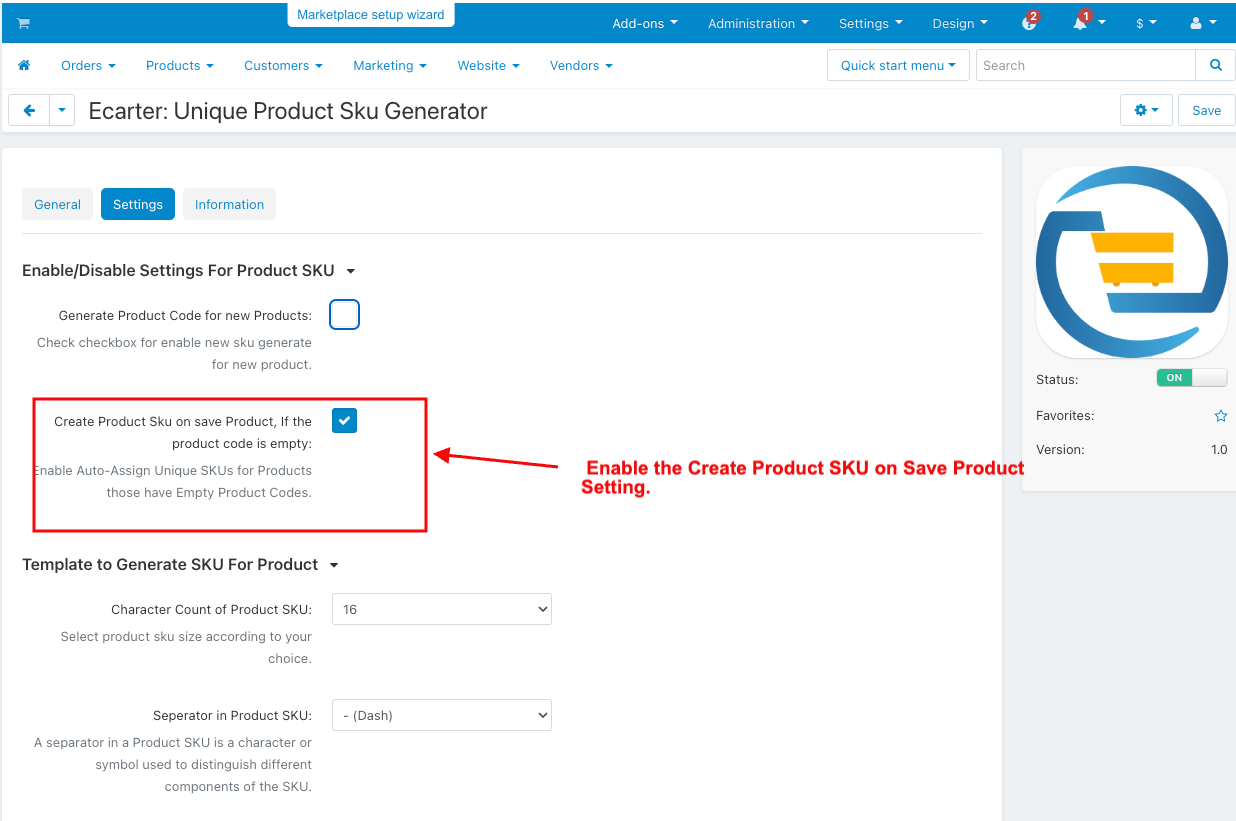Click the Character Count of Product SKU label

click(211, 609)
